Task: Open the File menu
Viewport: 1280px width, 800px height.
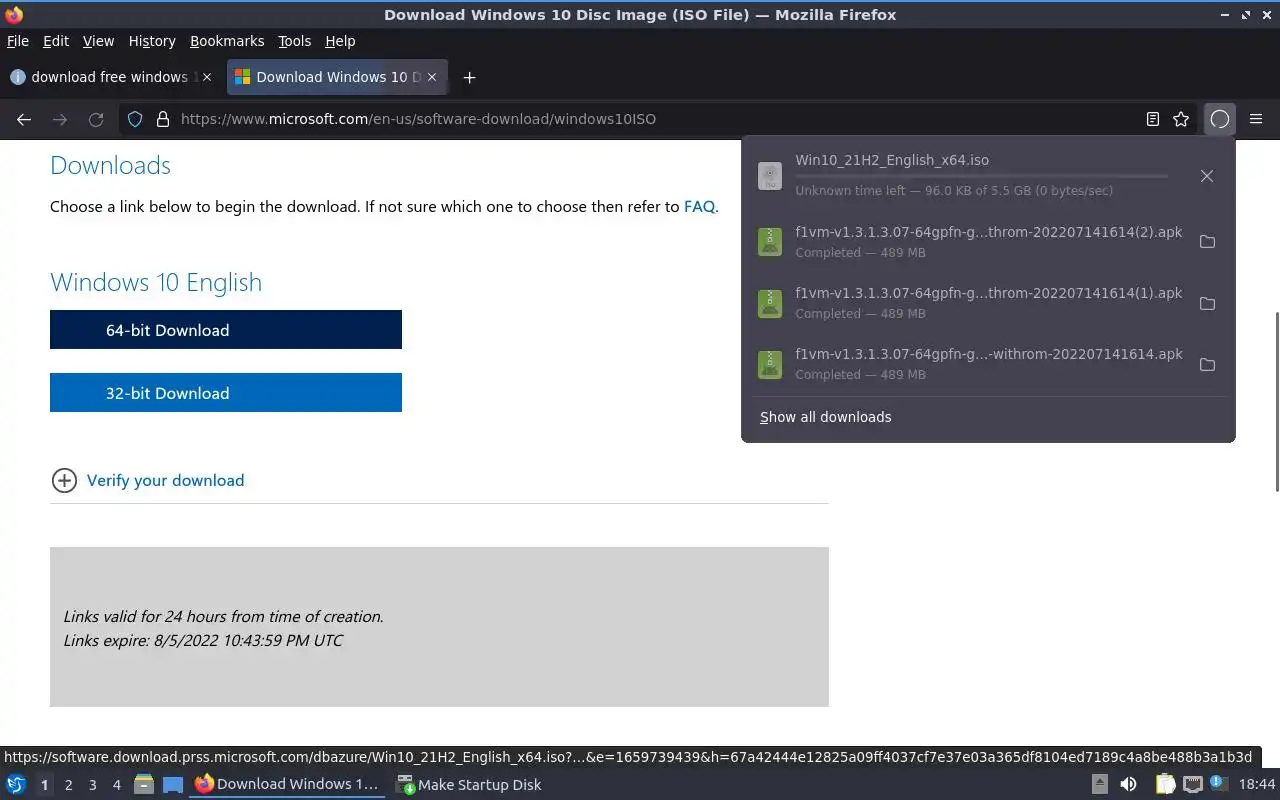Action: click(x=18, y=41)
